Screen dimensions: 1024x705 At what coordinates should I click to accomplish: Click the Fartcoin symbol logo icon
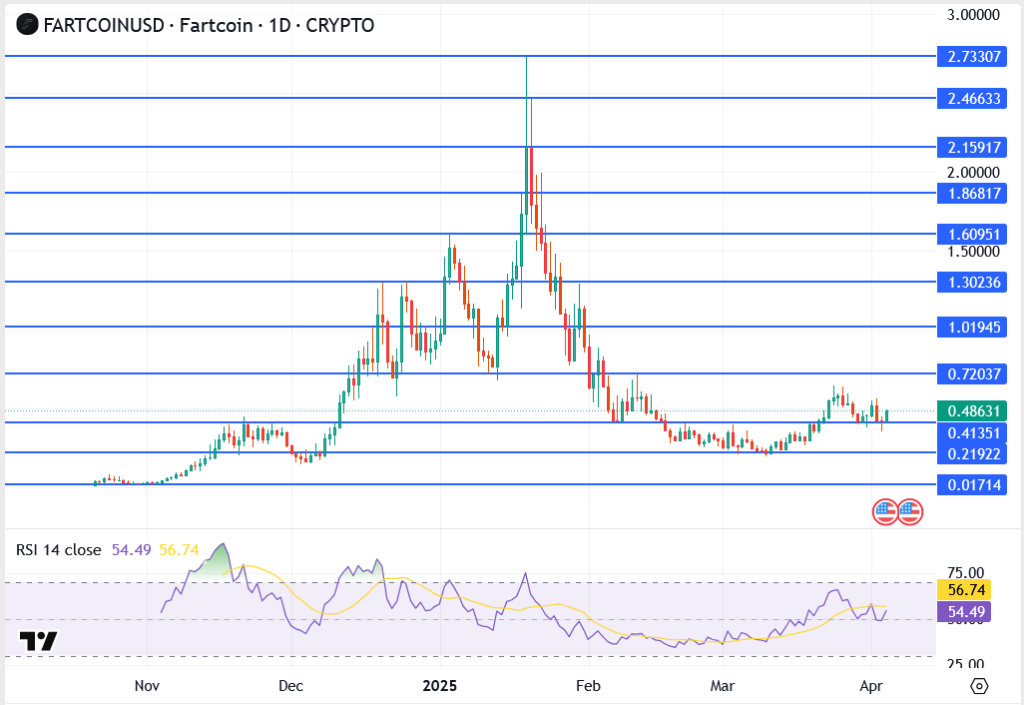[25, 25]
